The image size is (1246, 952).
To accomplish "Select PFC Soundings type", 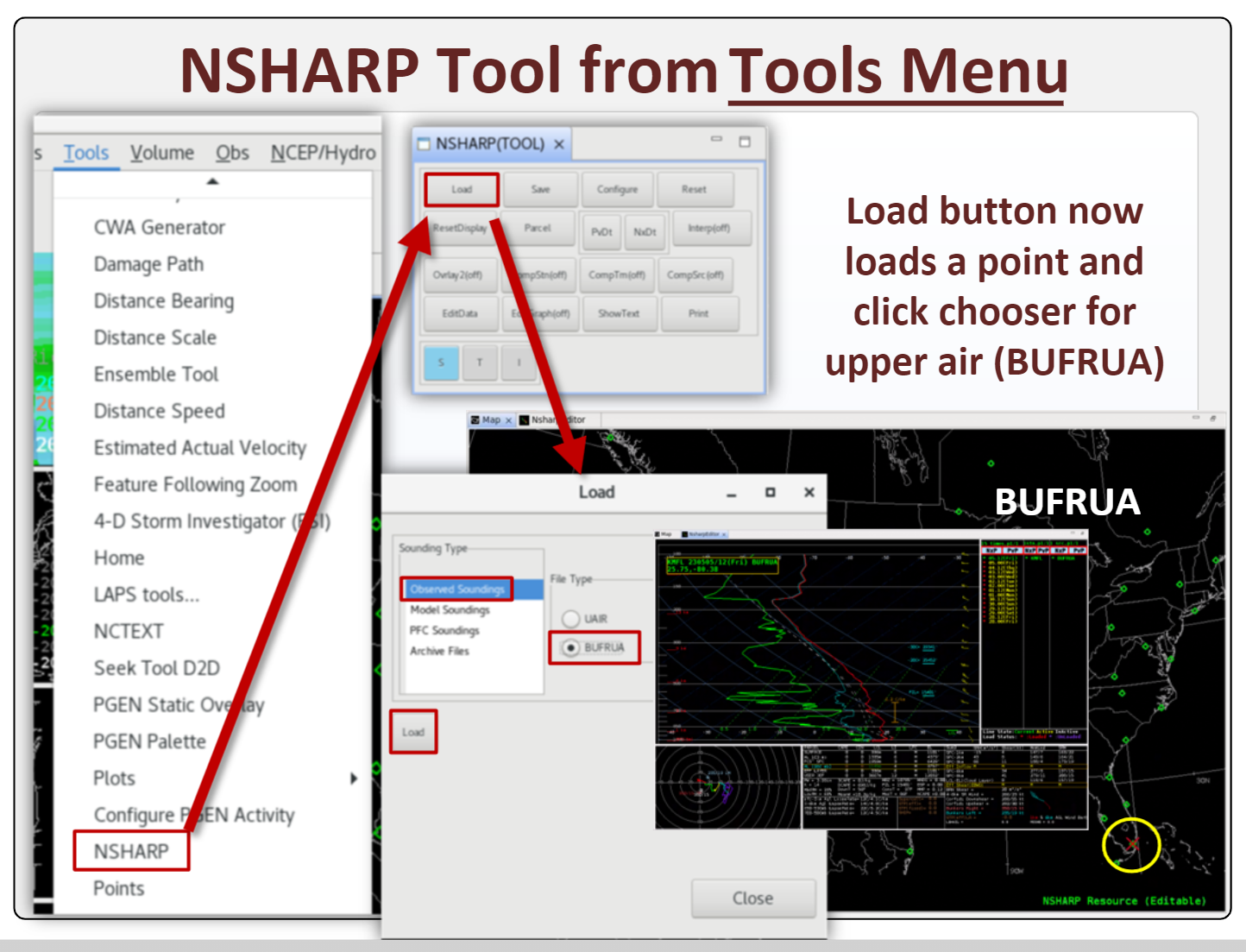I will 444,630.
